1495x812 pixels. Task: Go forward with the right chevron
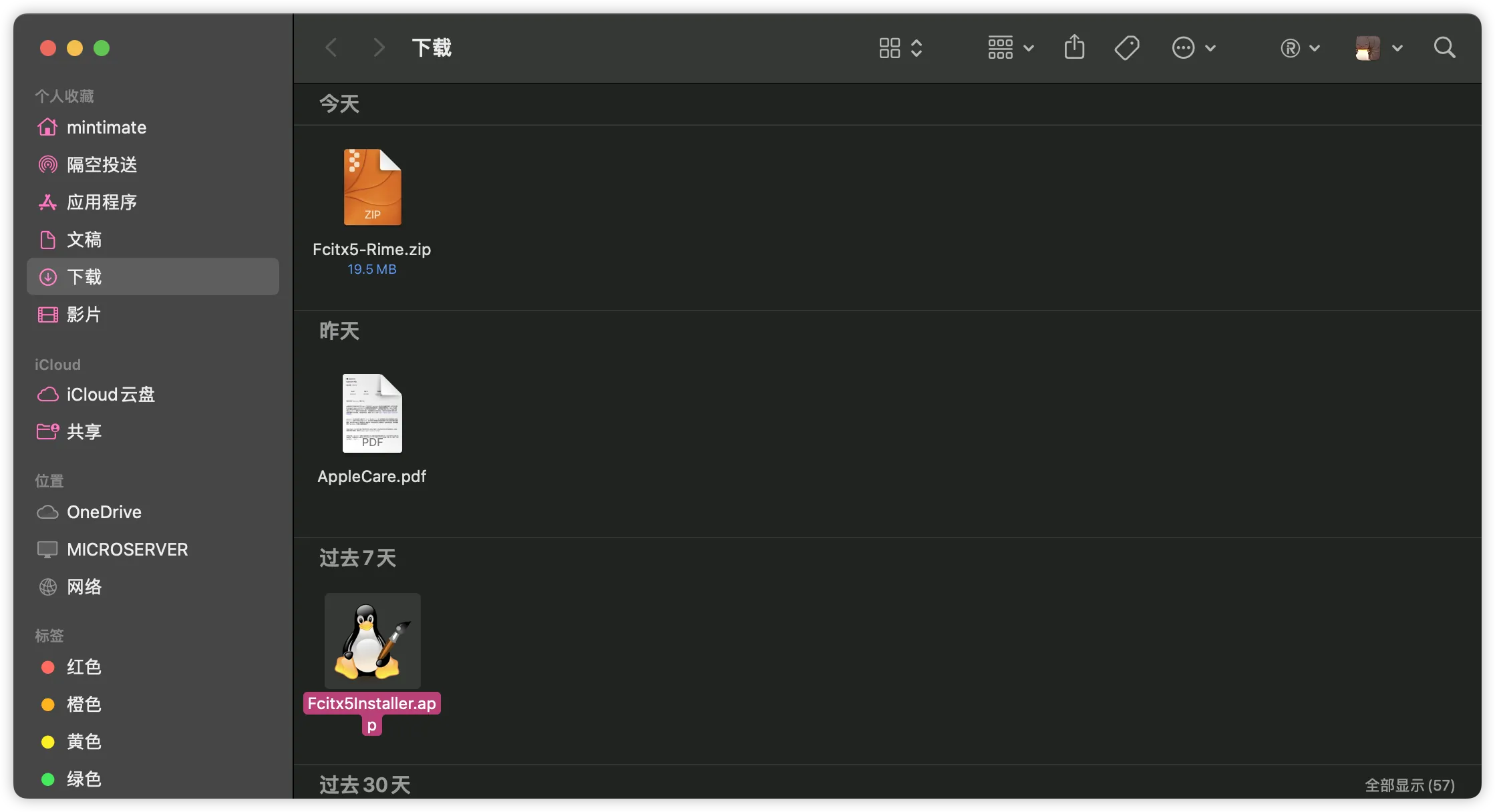pos(379,48)
